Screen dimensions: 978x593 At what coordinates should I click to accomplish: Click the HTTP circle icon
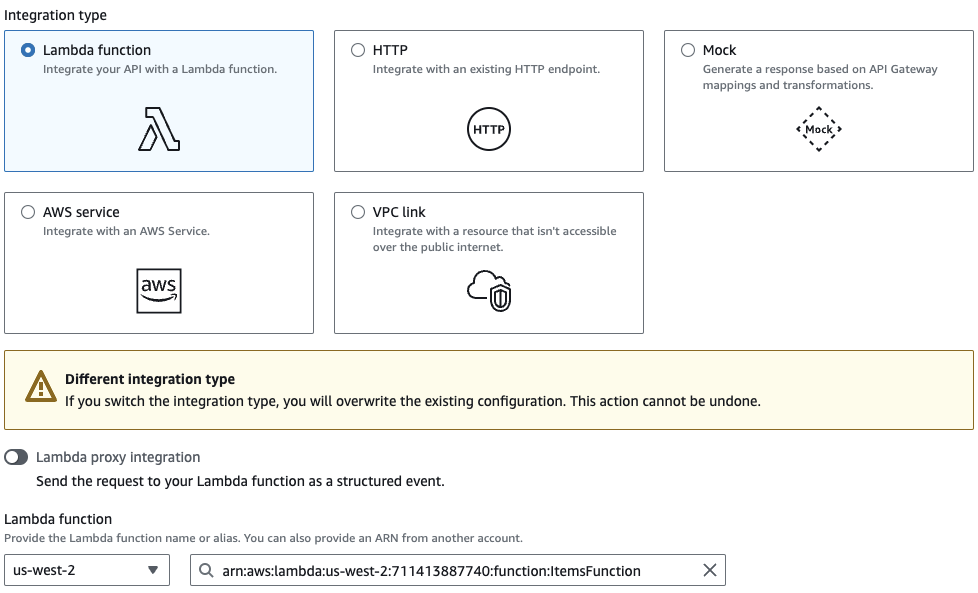click(488, 130)
